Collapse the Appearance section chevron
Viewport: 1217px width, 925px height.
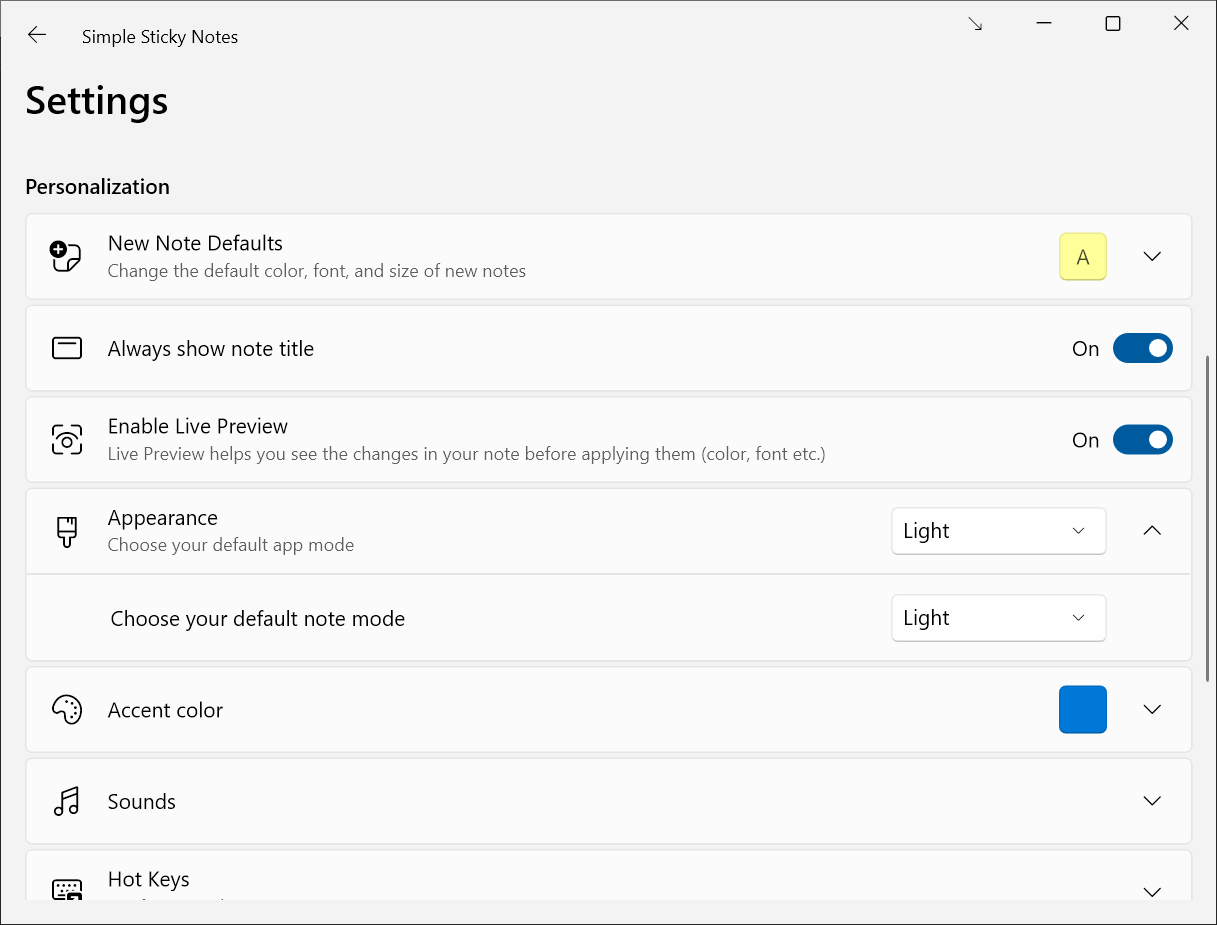pyautogui.click(x=1152, y=531)
